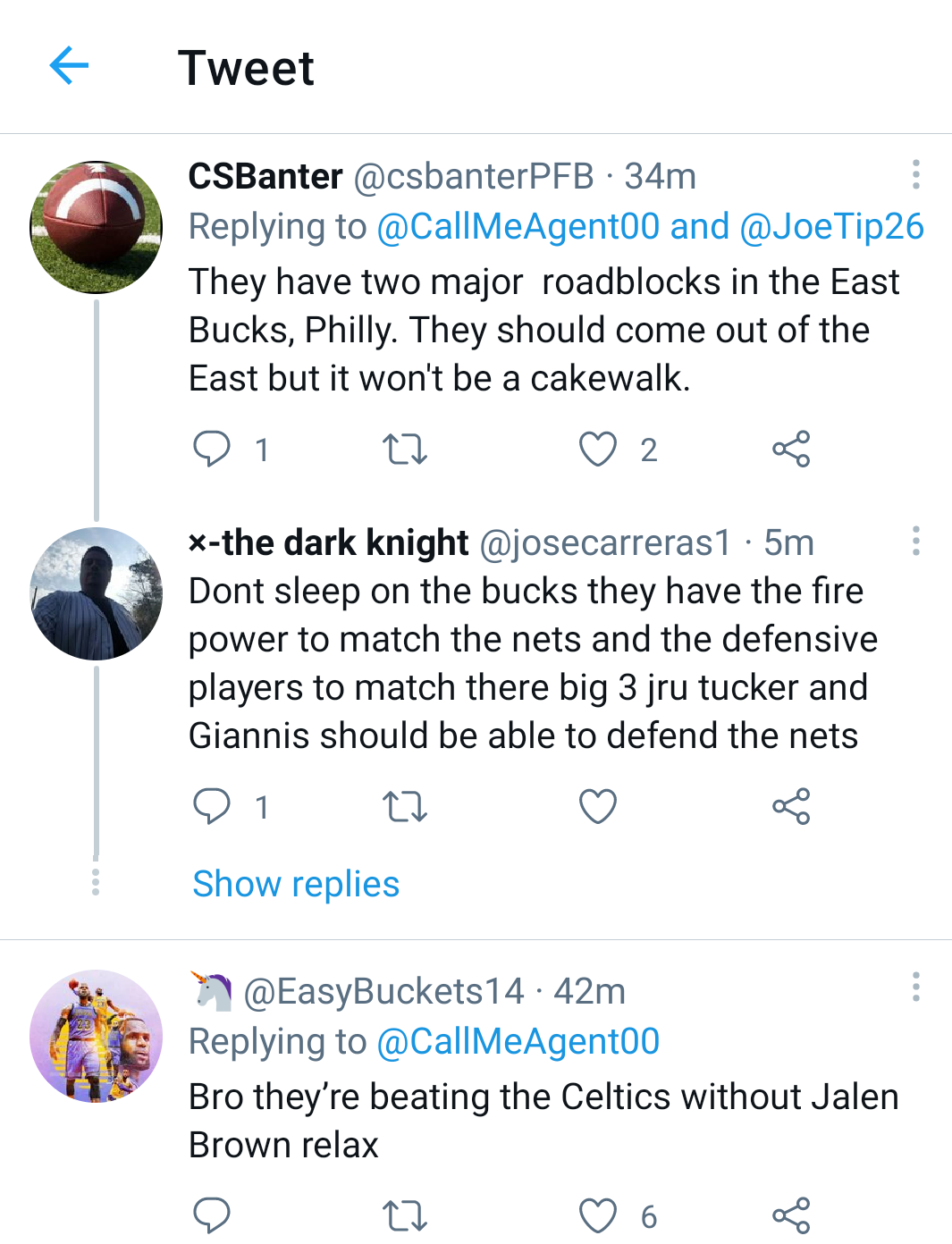
Task: Tap the back arrow icon
Action: (69, 66)
